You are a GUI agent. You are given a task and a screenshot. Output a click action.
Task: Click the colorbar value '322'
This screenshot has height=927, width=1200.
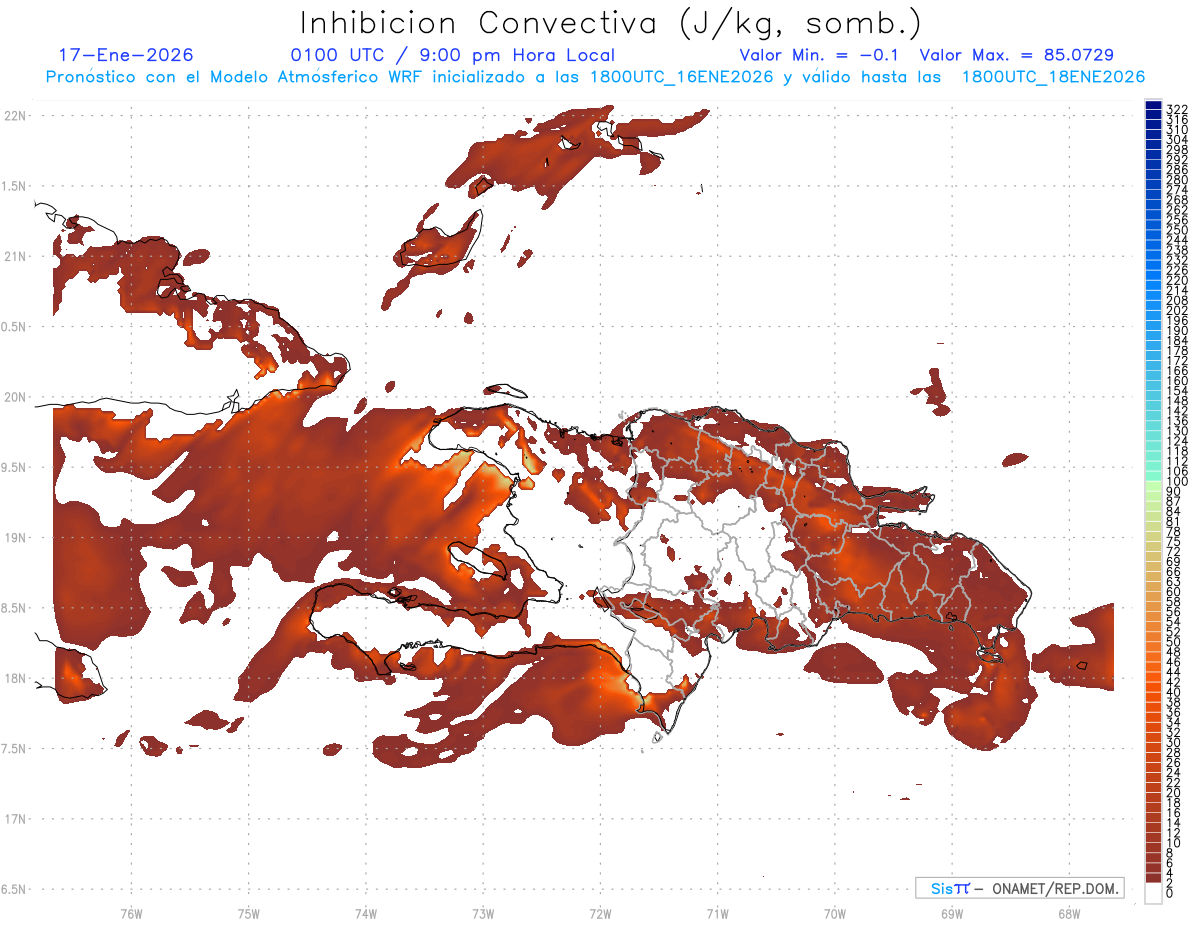tap(1177, 109)
